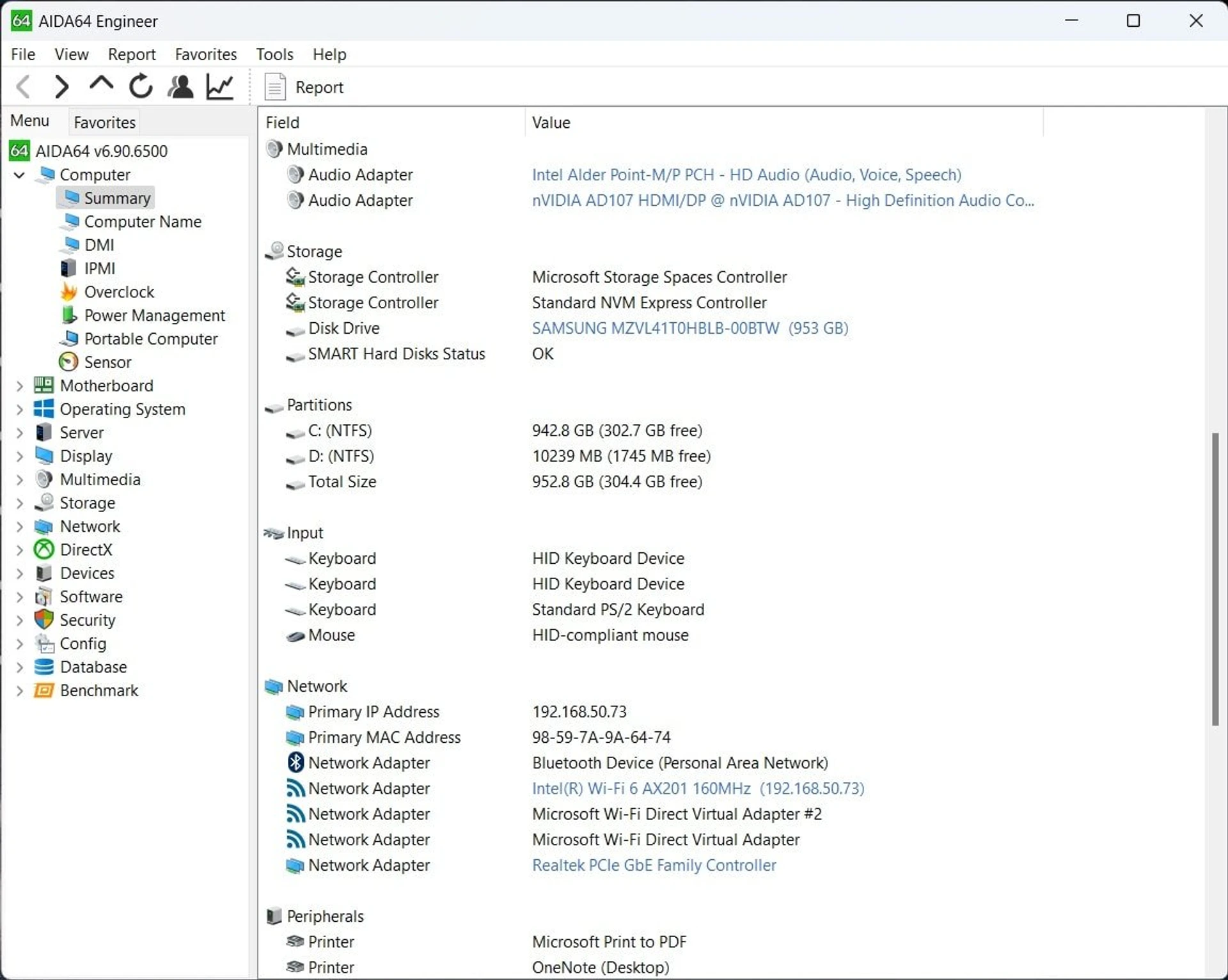The width and height of the screenshot is (1228, 980).
Task: Expand the Motherboard tree node
Action: click(19, 386)
